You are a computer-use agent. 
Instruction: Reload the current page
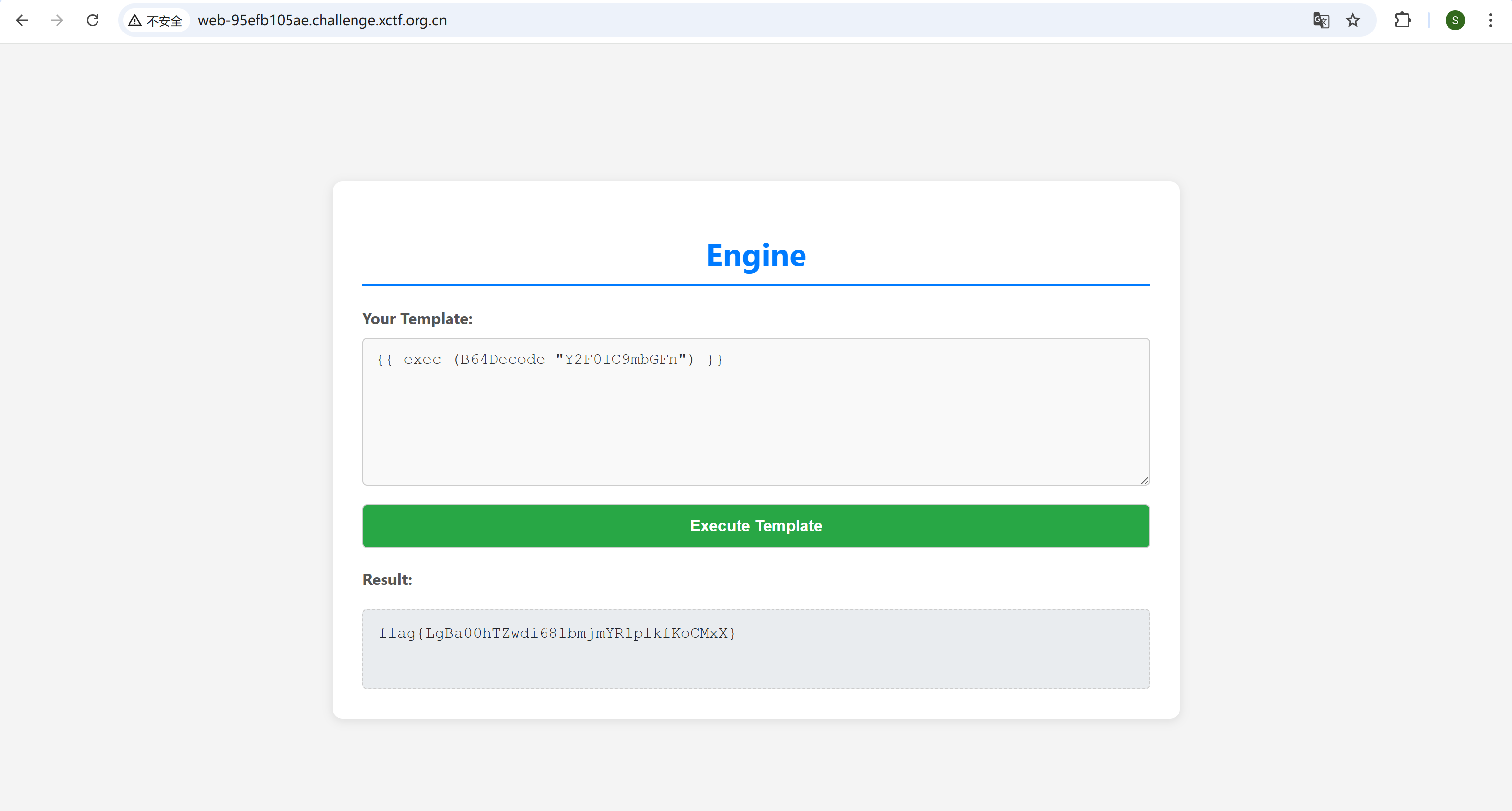coord(93,21)
